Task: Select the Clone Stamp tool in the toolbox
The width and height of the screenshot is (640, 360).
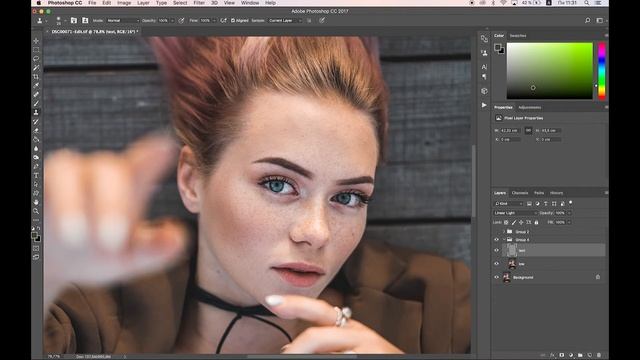Action: 36,112
